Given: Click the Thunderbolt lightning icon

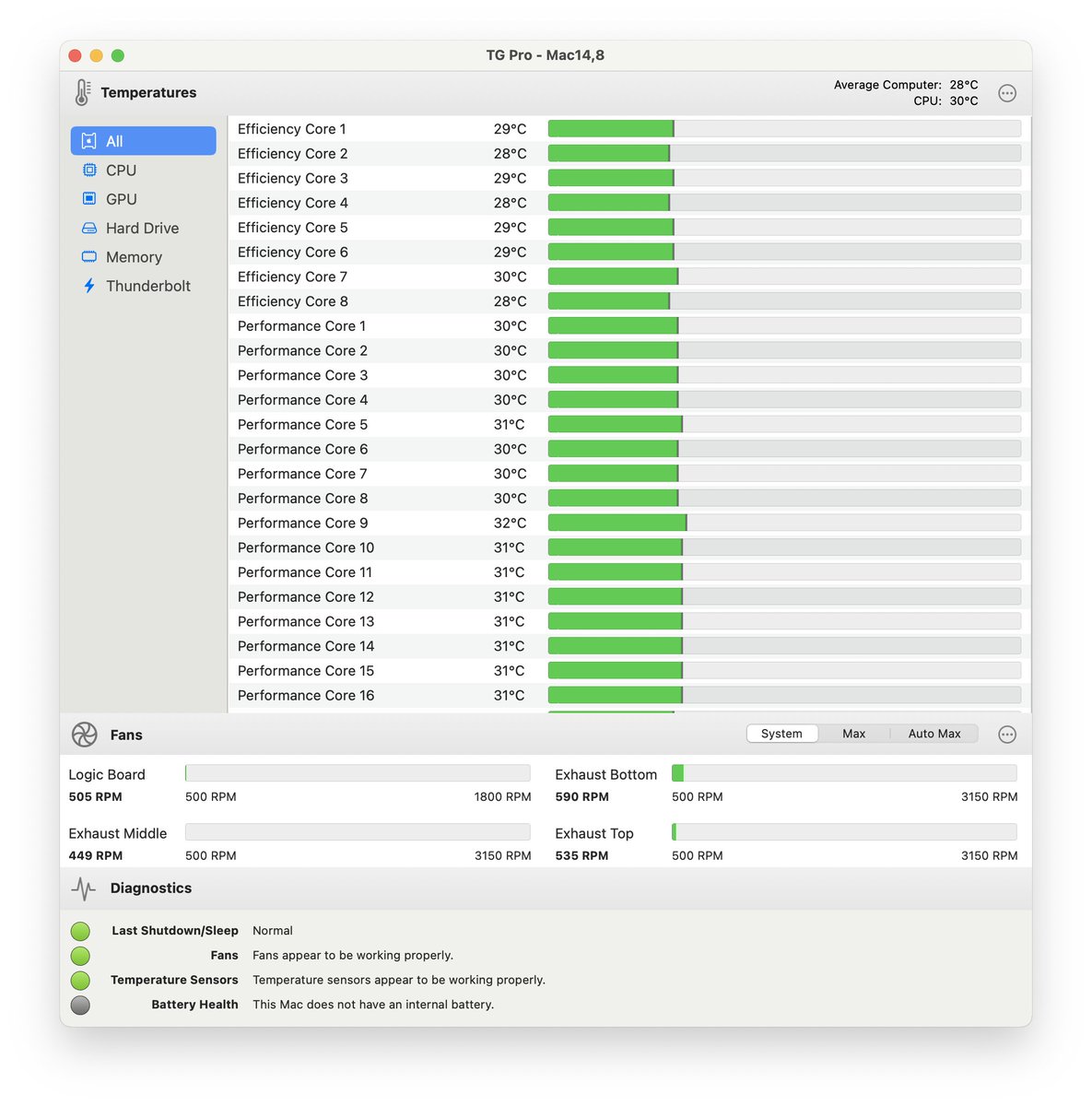Looking at the screenshot, I should (x=89, y=286).
